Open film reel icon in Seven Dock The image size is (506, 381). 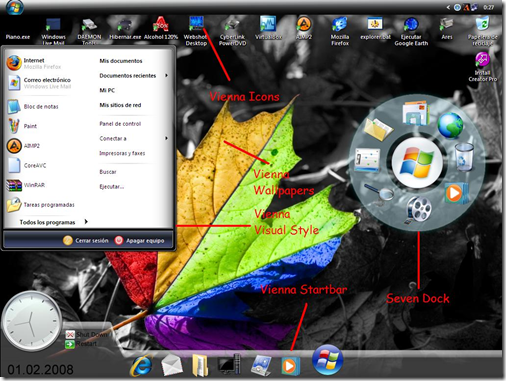[x=418, y=210]
